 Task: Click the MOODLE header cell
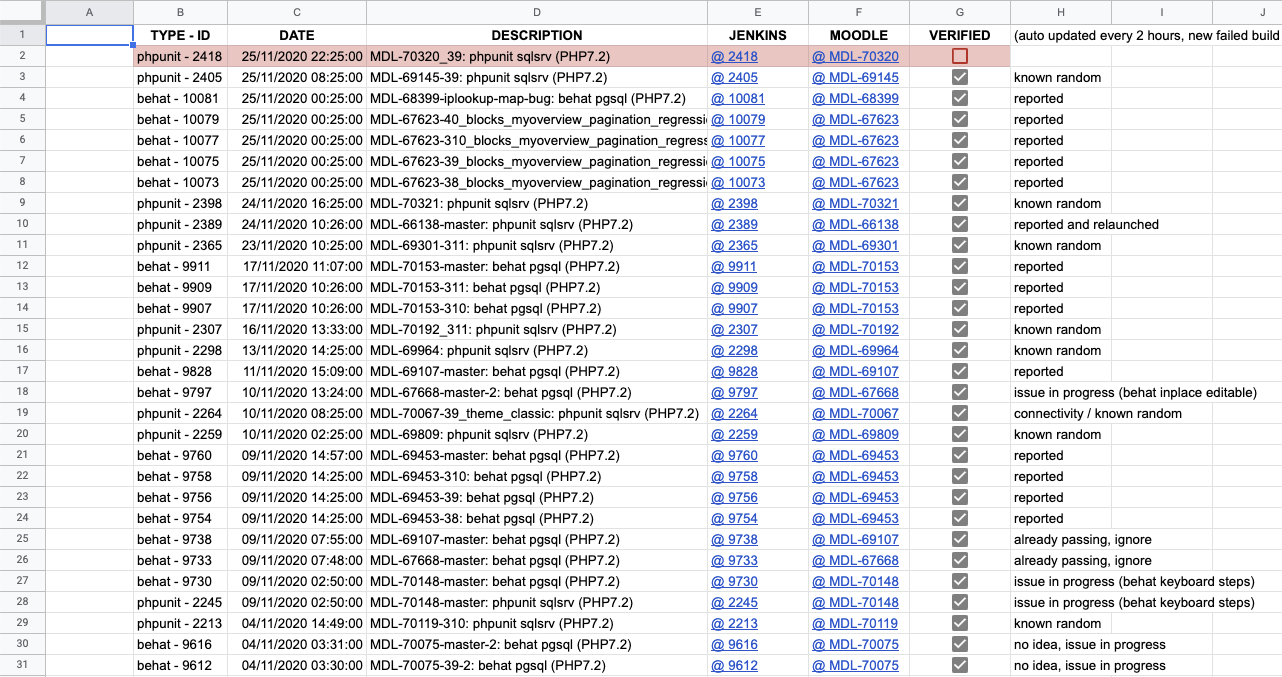[x=859, y=35]
